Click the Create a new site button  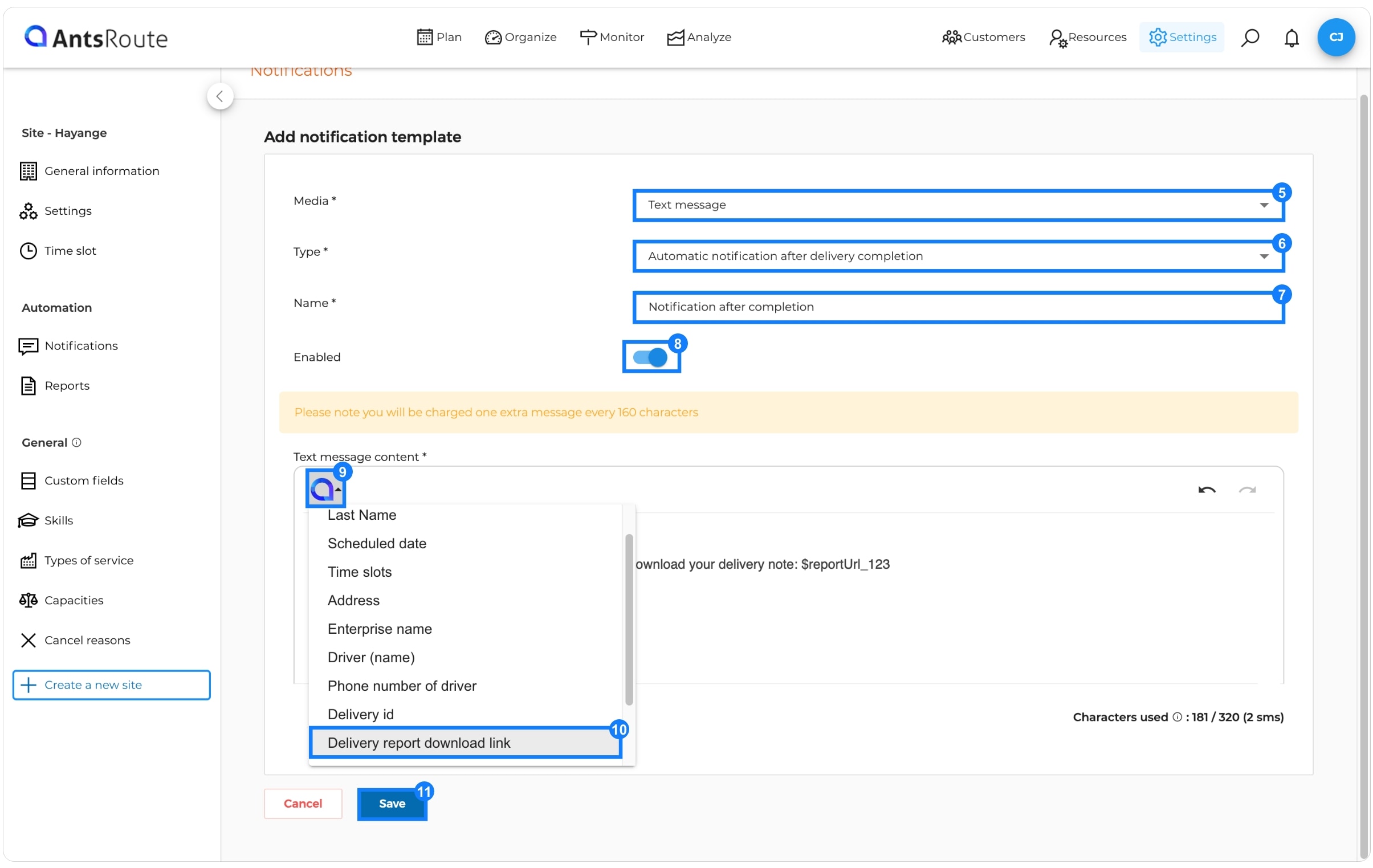coord(112,685)
